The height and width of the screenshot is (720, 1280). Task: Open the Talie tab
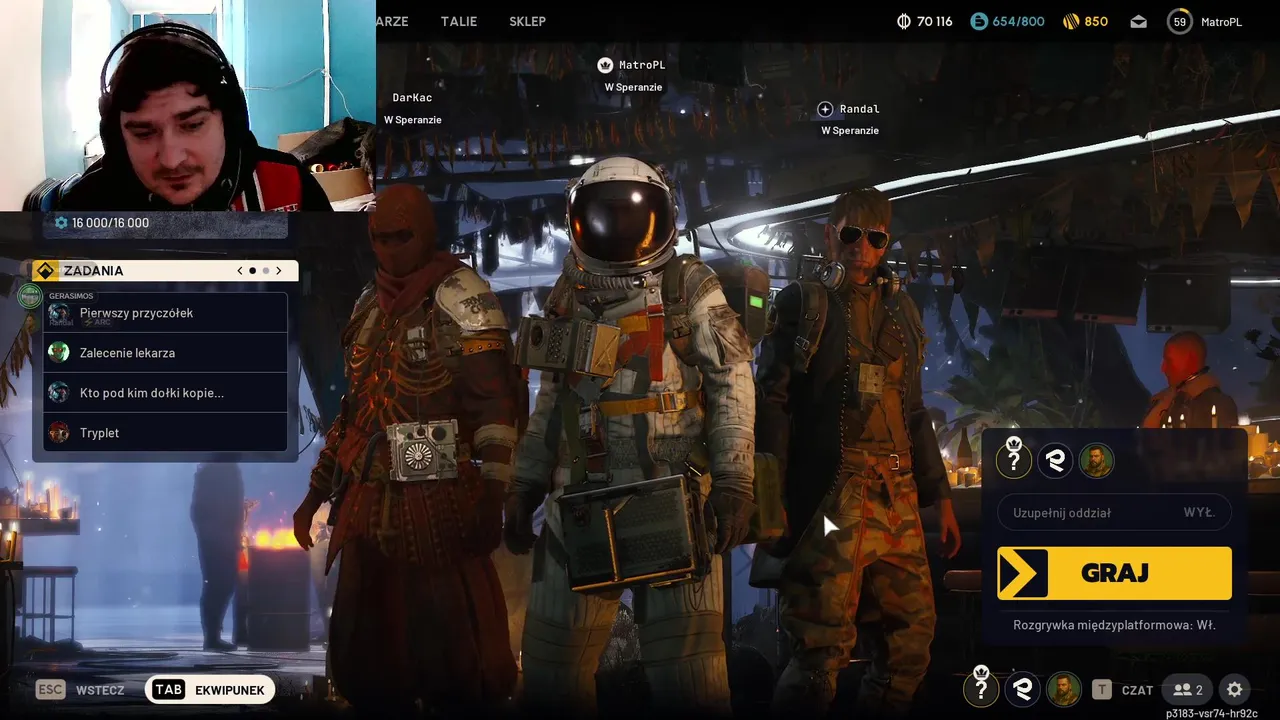(x=459, y=21)
